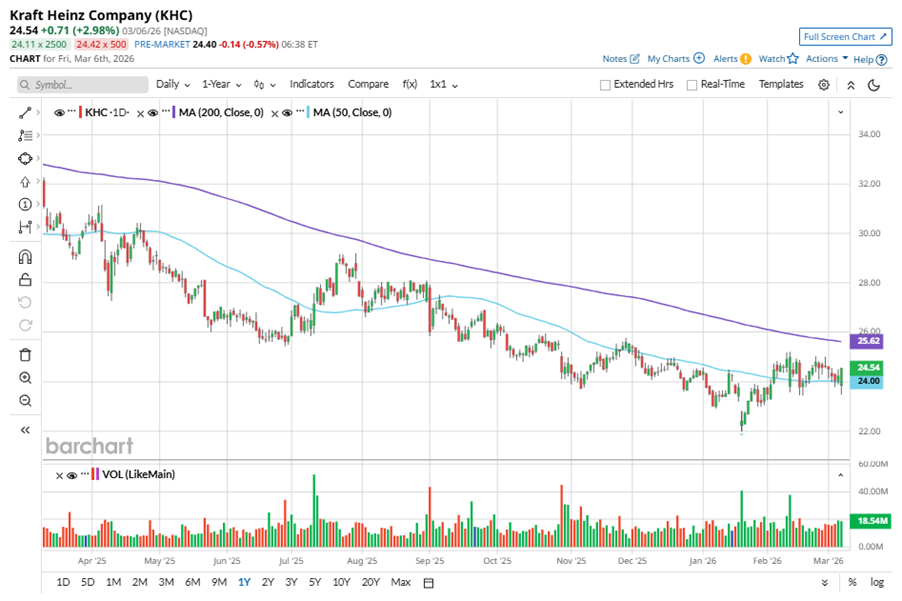Open the Daily interval dropdown
Viewport: 902px width, 601px height.
point(173,85)
